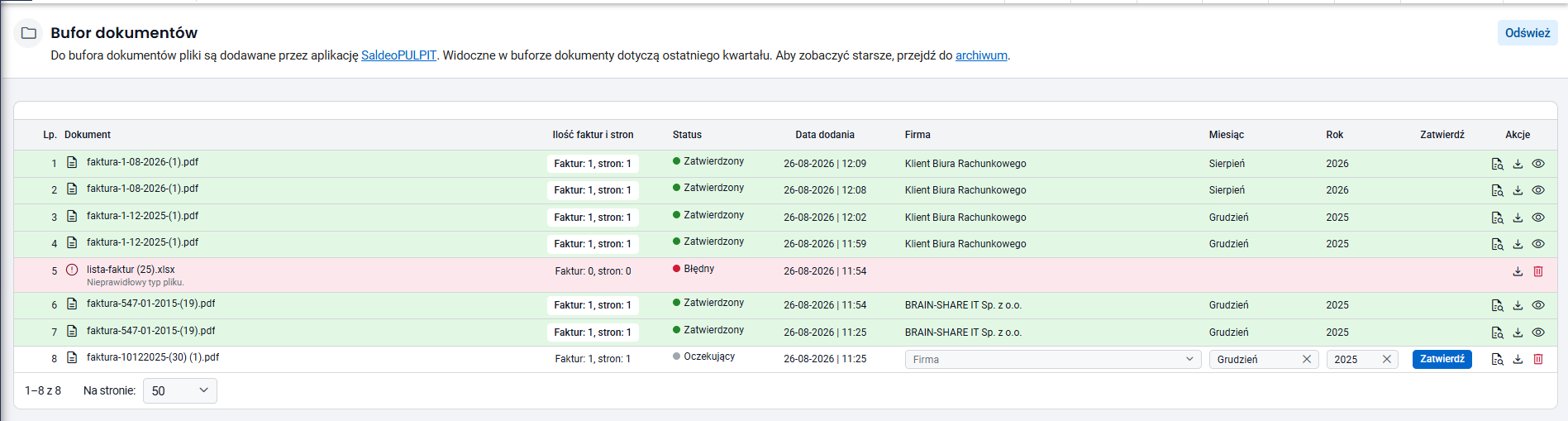Click the '1–8 z 8' pagination summary
The image size is (1568, 421).
pyautogui.click(x=43, y=390)
